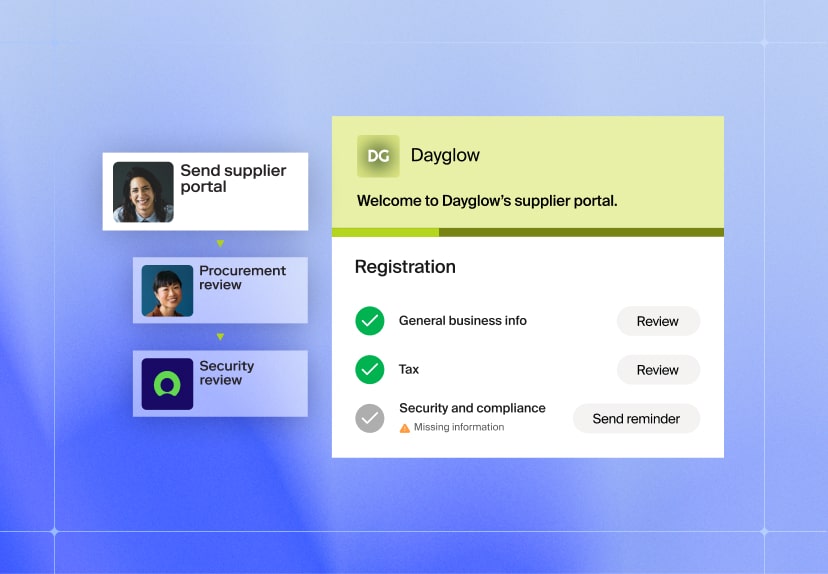Image resolution: width=828 pixels, height=574 pixels.
Task: Select the Procurement review step card
Action: [x=220, y=290]
